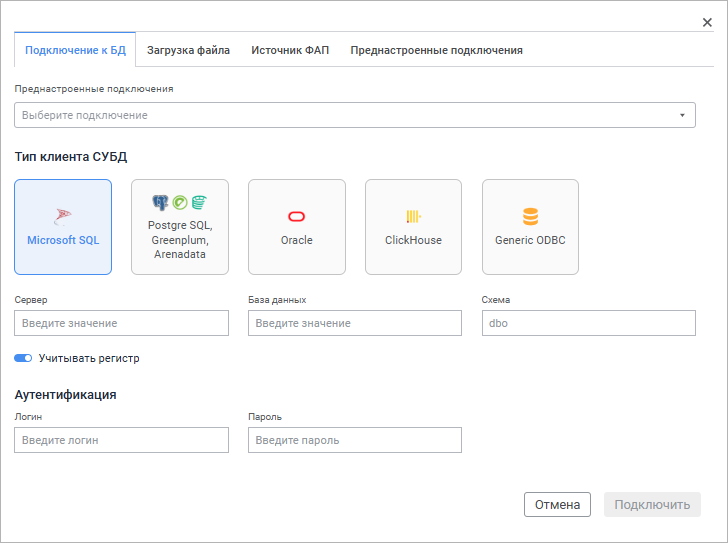Click the 'Отмена' button
Viewport: 728px width, 543px height.
[x=557, y=505]
